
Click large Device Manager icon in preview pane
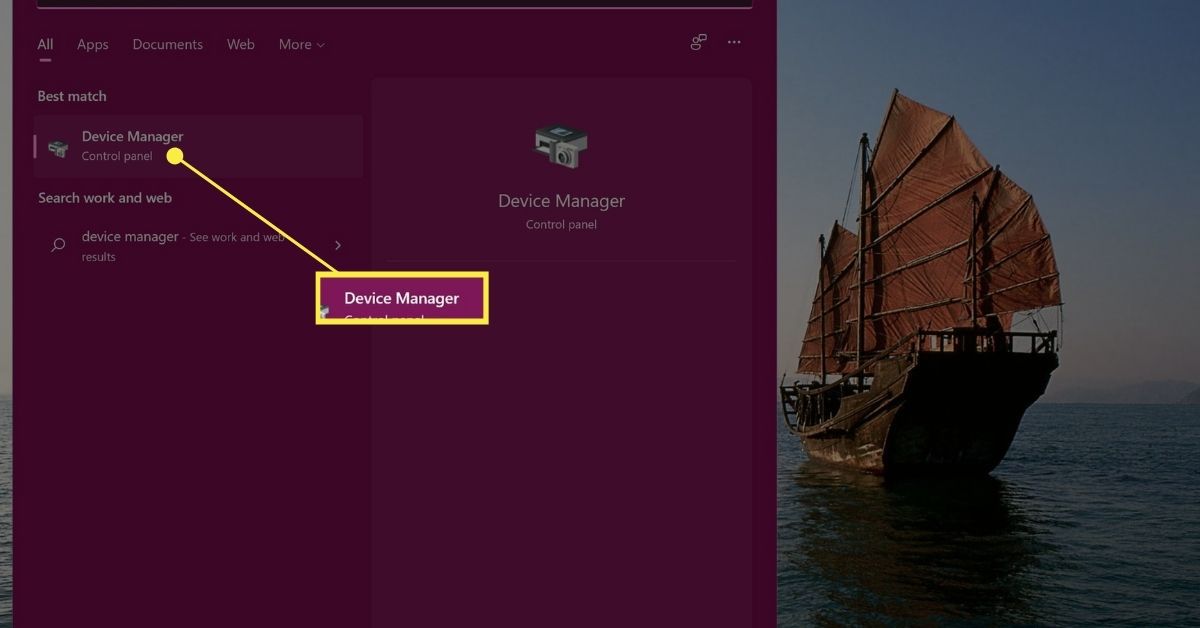(561, 148)
